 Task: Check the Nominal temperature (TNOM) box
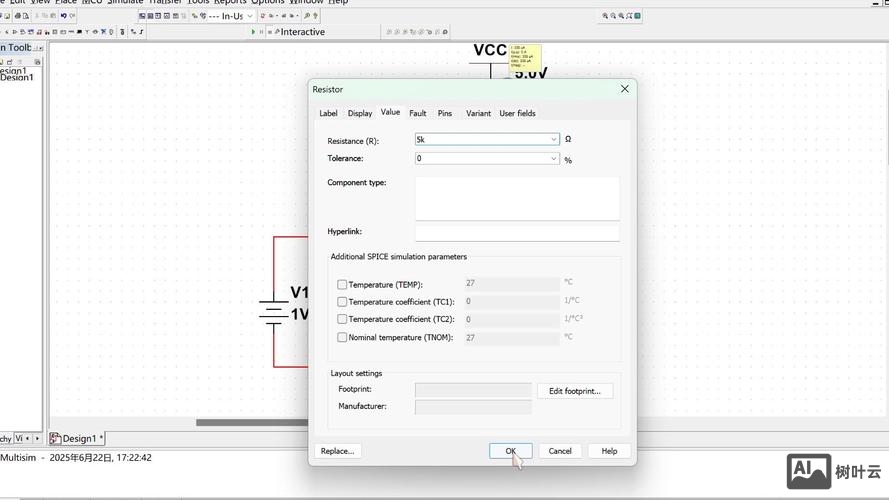(x=342, y=338)
